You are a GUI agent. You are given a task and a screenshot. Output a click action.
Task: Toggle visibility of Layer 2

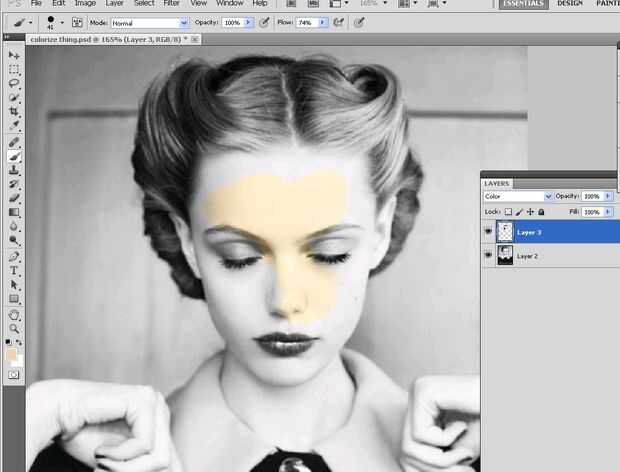(x=489, y=257)
